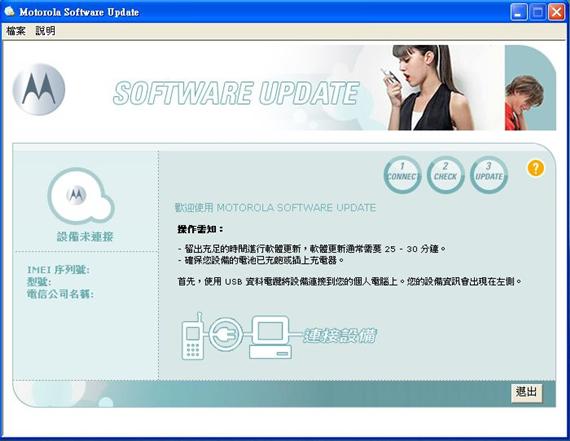570x441 pixels.
Task: Click the plug connector icon
Action: click(226, 334)
